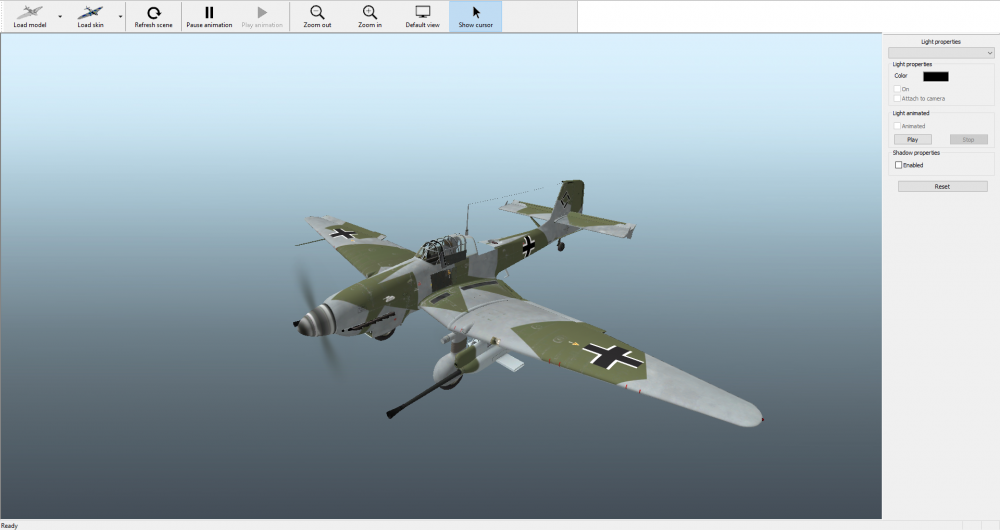Open the black light Color swatch
1000x530 pixels.
pyautogui.click(x=935, y=76)
